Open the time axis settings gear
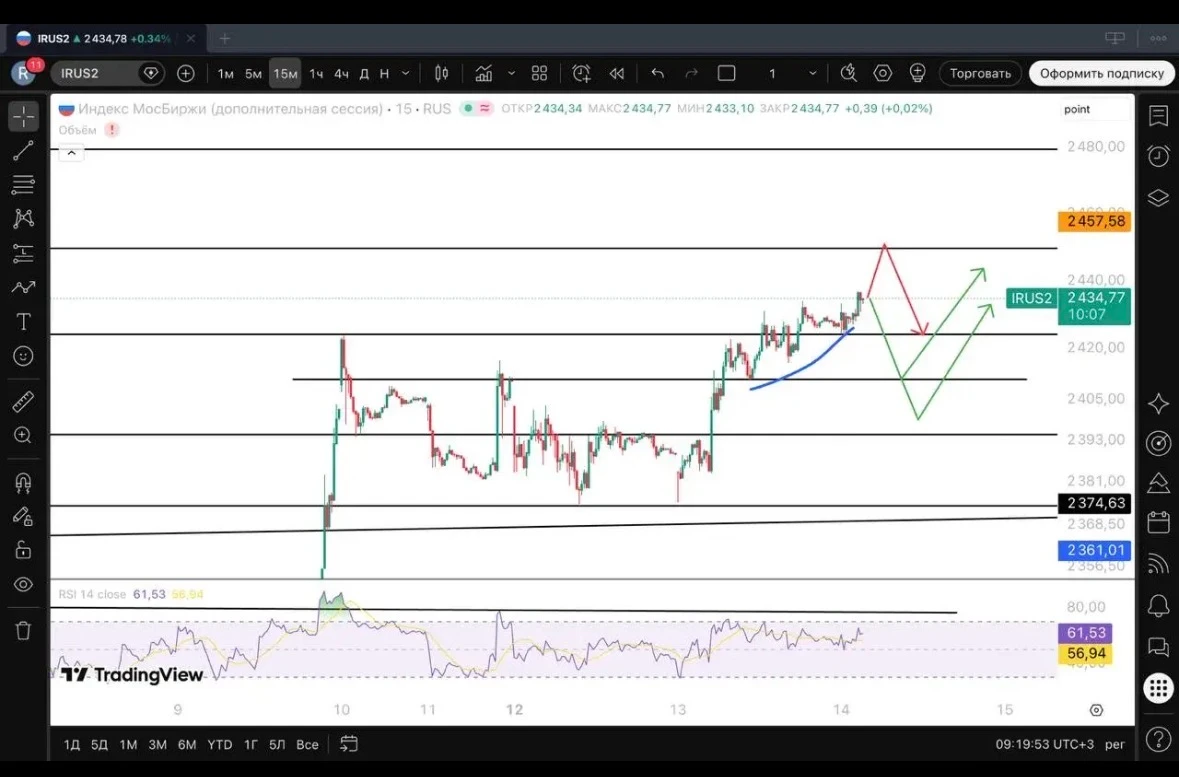 (x=1096, y=710)
